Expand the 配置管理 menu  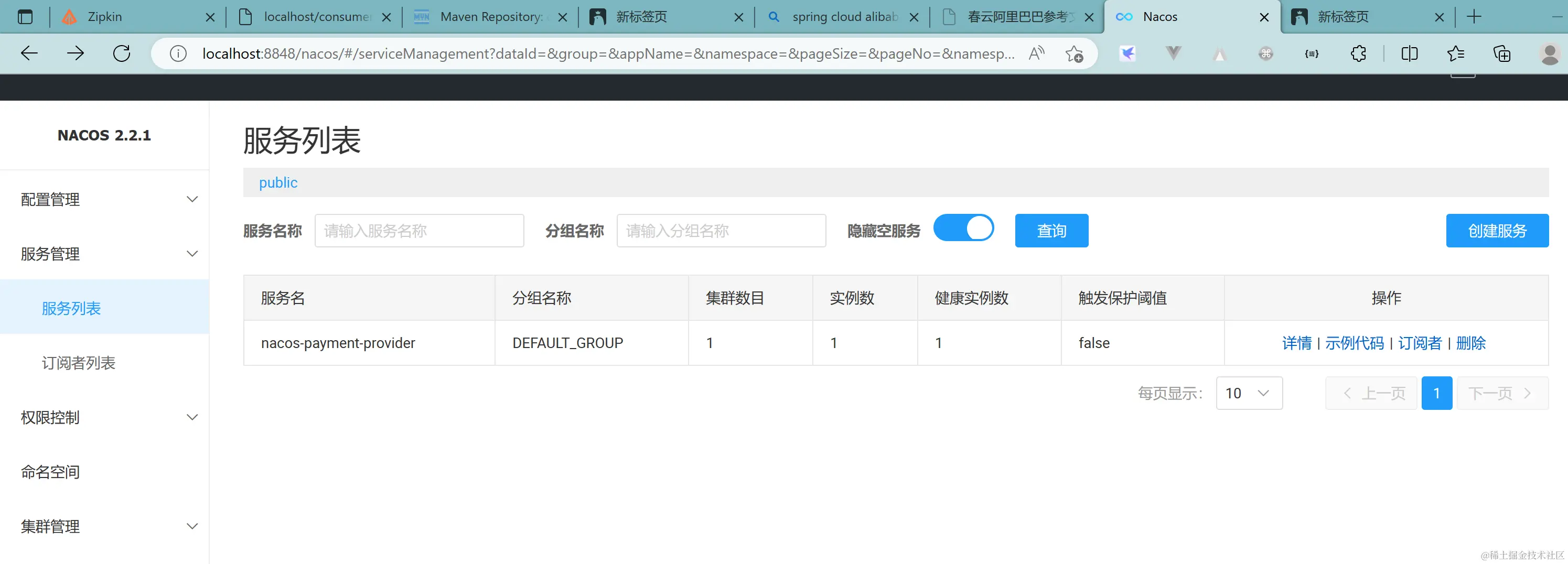[105, 200]
